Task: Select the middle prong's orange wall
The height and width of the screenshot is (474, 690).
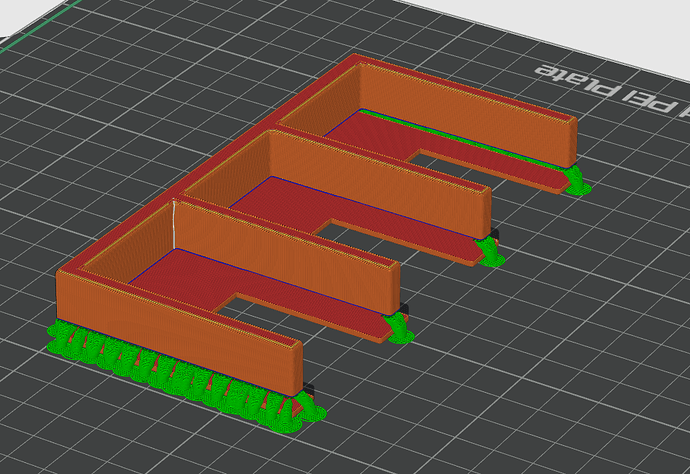Action: [x=380, y=185]
